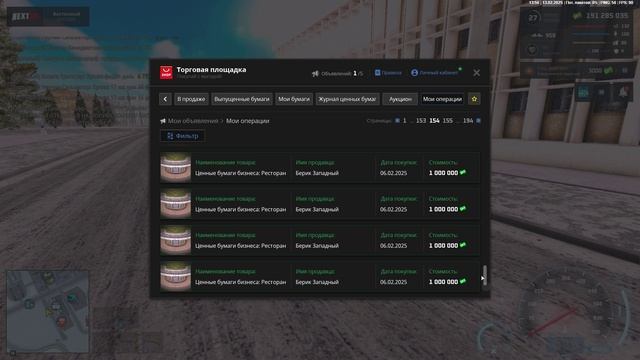Click the cash balance 191 285 035 in HUD
The height and width of the screenshot is (360, 640).
(607, 16)
